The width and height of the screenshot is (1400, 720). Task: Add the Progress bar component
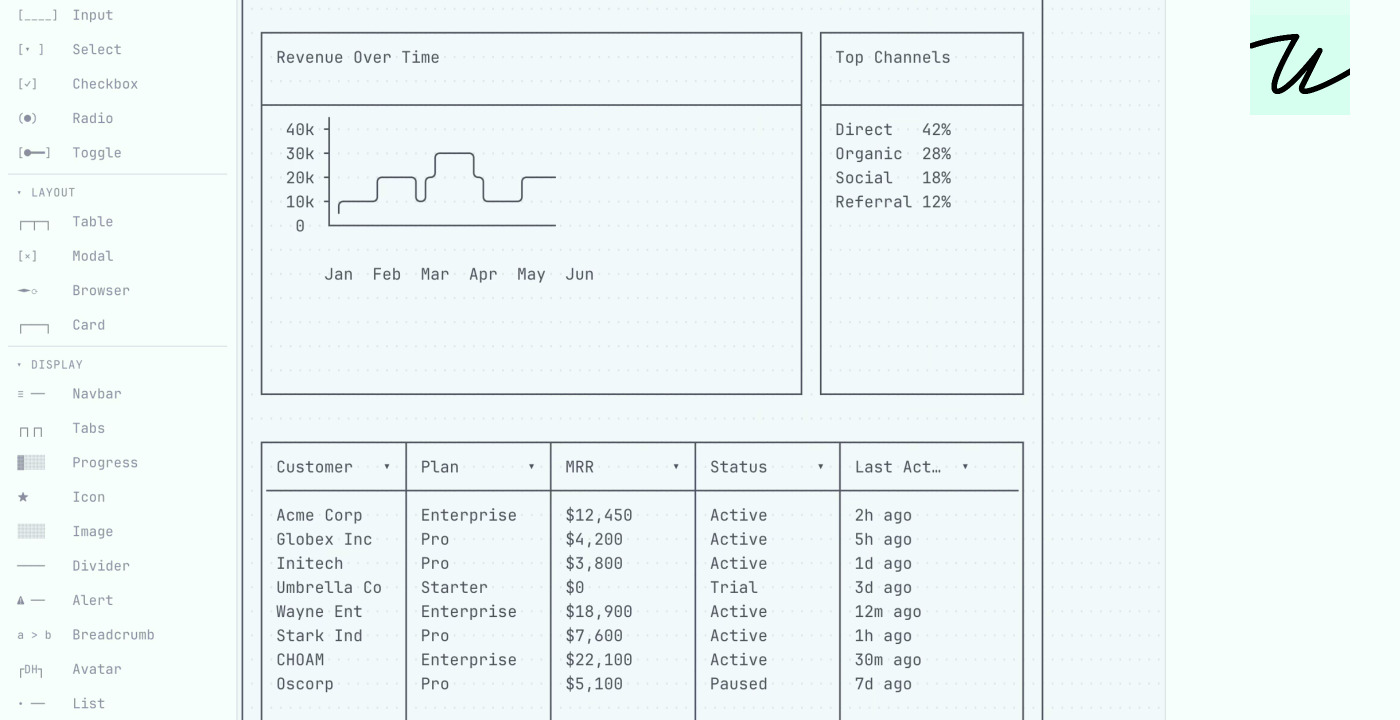pos(31,463)
